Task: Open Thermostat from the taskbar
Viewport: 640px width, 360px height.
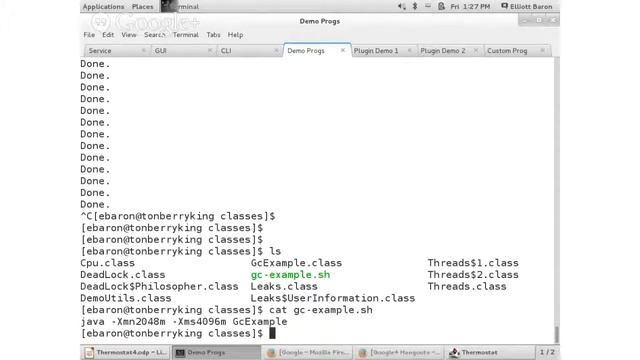Action: 490,352
